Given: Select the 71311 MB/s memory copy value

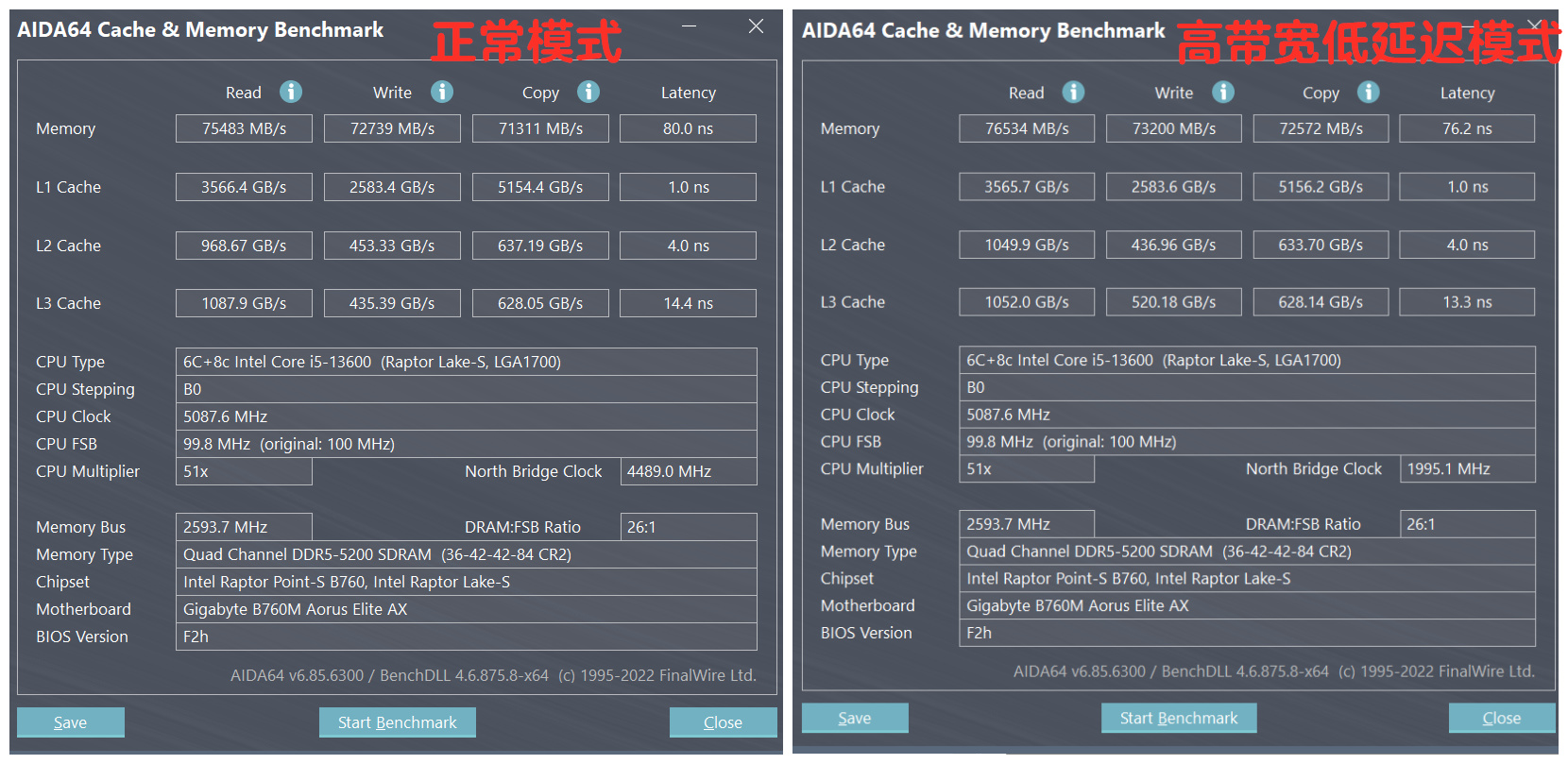Looking at the screenshot, I should 540,128.
